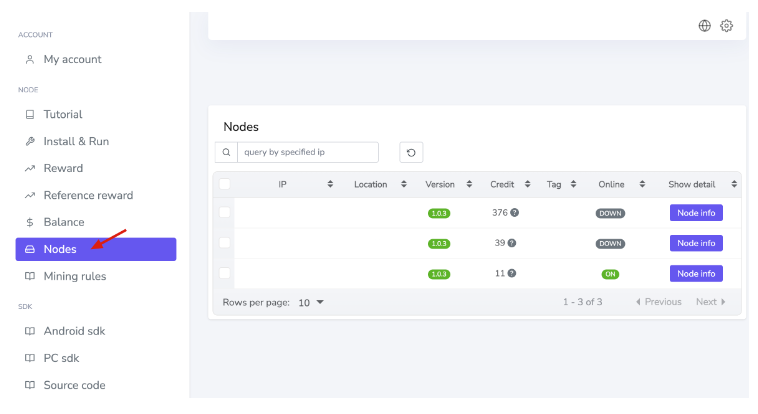The image size is (758, 414).
Task: Click the Reward trend icon
Action: pyautogui.click(x=30, y=168)
